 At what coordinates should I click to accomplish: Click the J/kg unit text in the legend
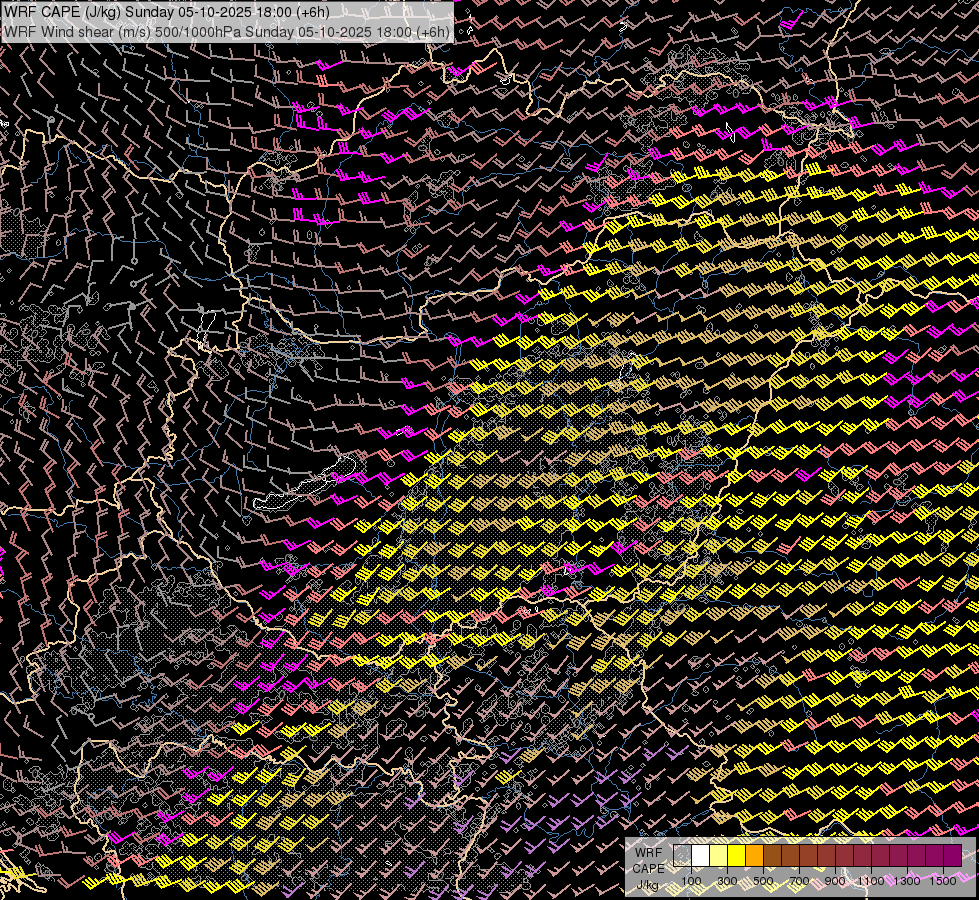[x=648, y=885]
